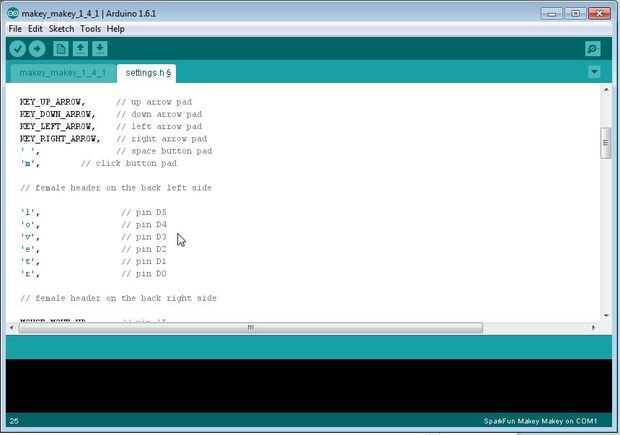620x435 pixels.
Task: Click the horizontal scrollbar left arrow
Action: point(11,327)
